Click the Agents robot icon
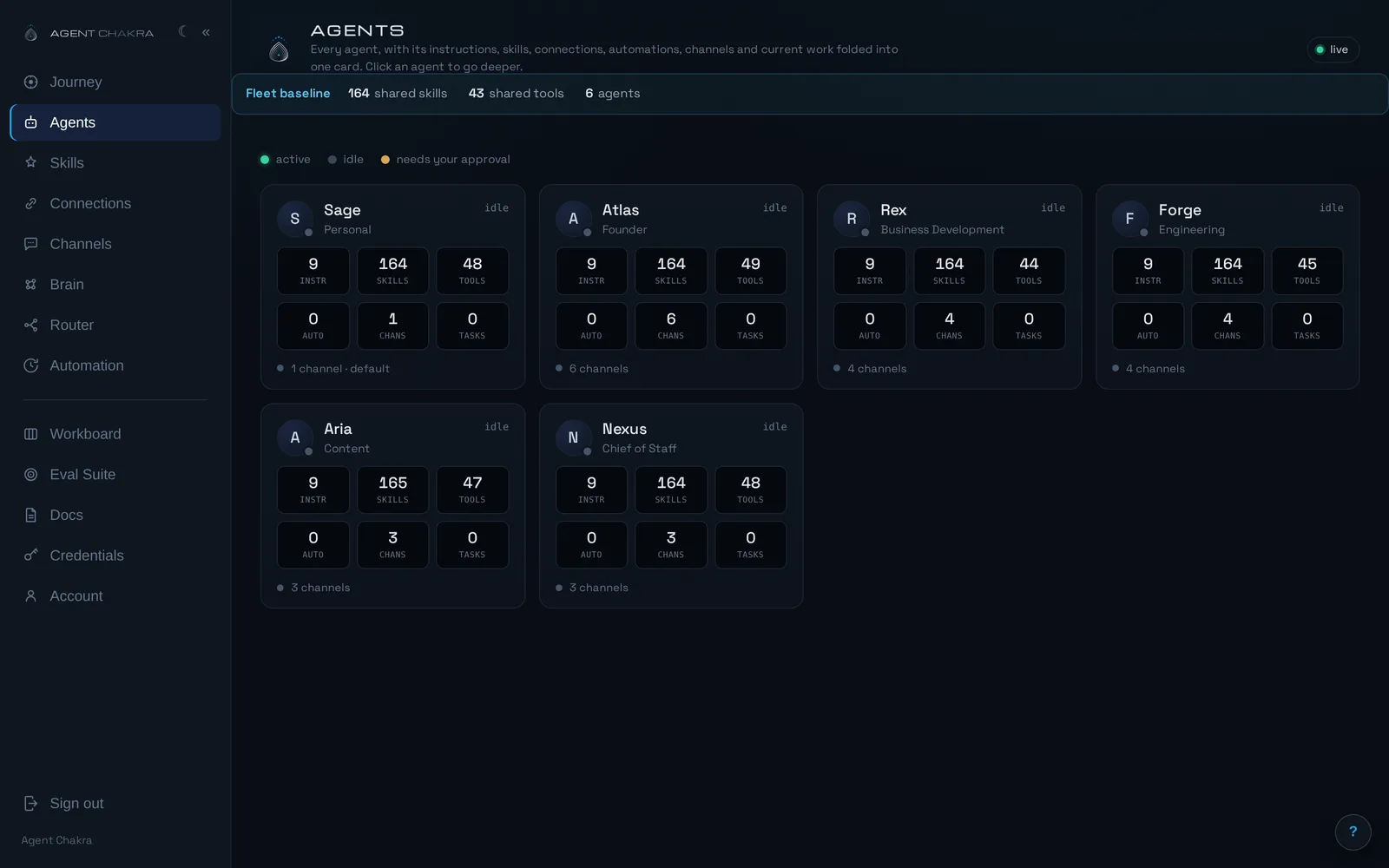The width and height of the screenshot is (1389, 868). tap(31, 122)
